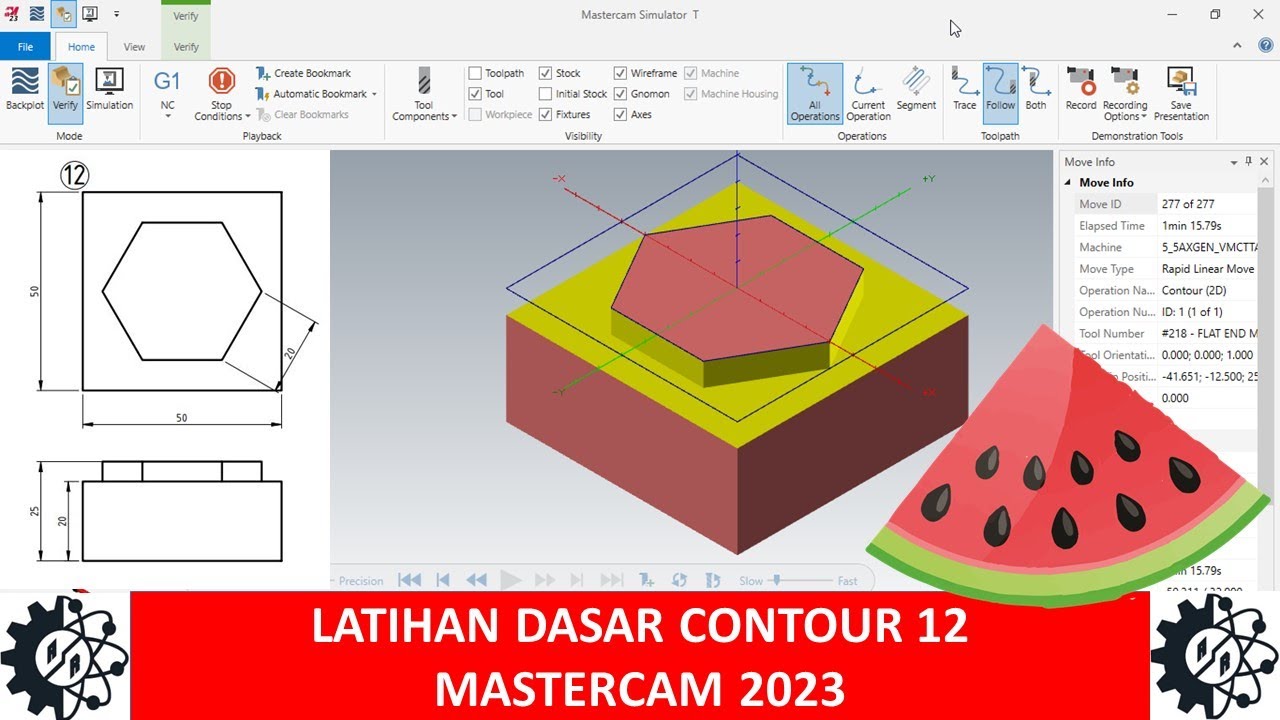Choose Both toolpath mode

coord(1036,88)
